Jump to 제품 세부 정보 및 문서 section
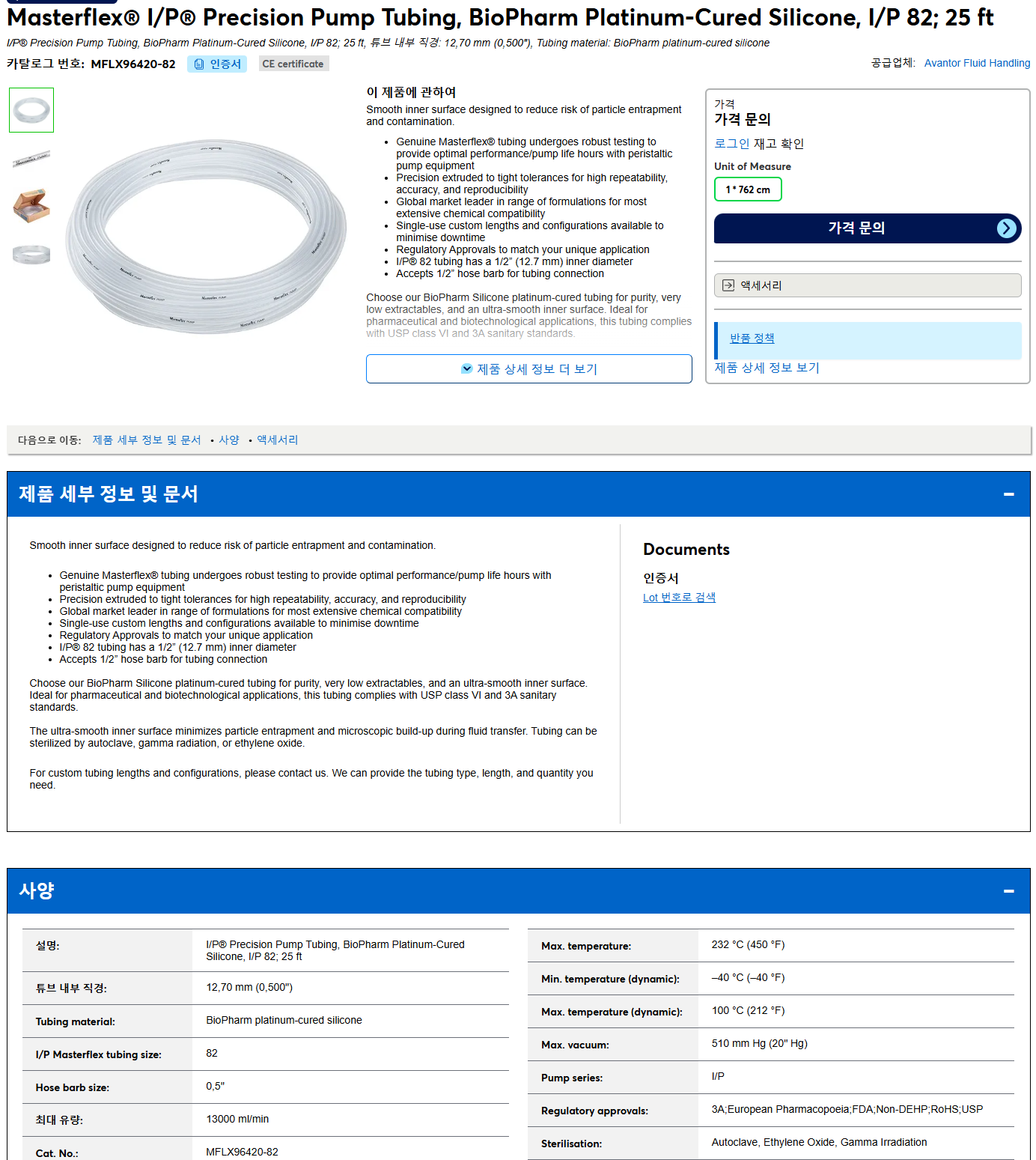 (147, 440)
